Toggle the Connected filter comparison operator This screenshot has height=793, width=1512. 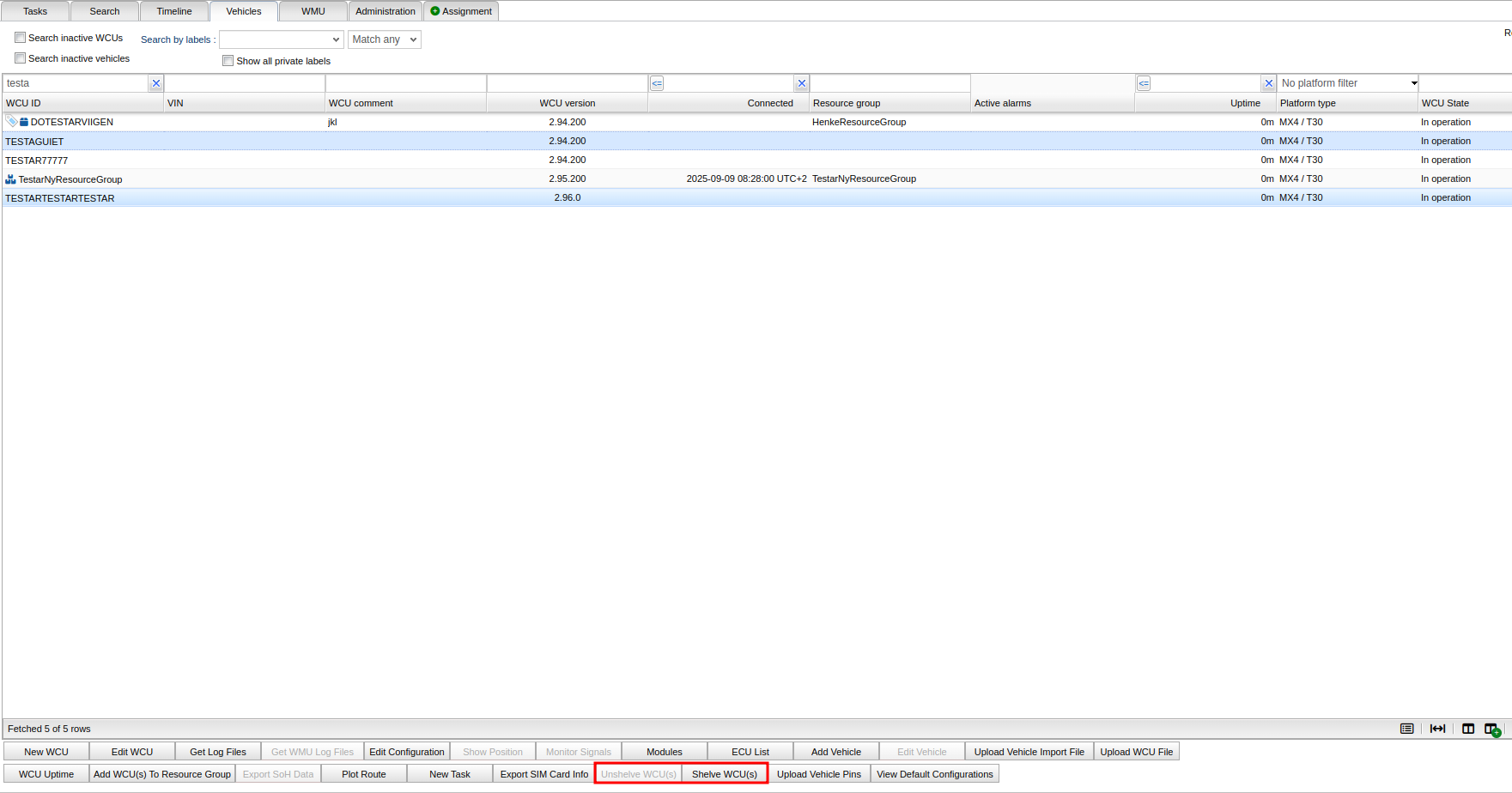pyautogui.click(x=657, y=83)
